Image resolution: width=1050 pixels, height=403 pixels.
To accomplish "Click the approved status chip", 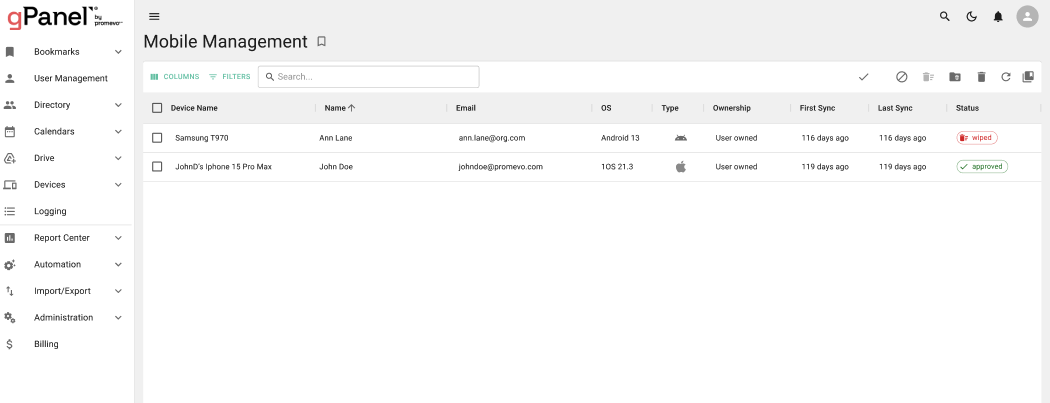I will [x=982, y=167].
